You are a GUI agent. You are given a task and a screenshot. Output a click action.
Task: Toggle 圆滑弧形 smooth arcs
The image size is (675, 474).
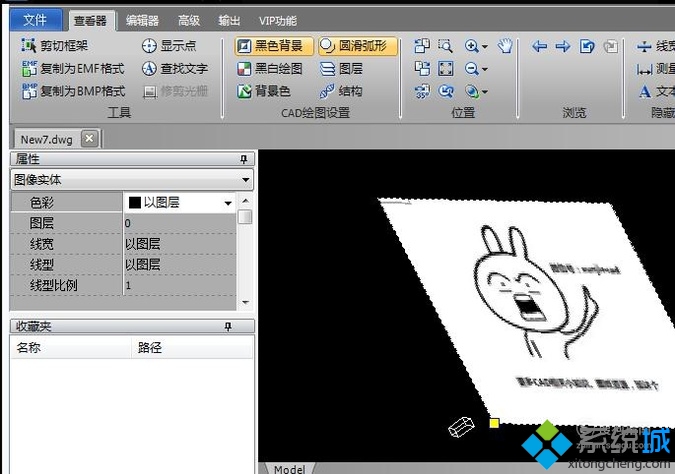pyautogui.click(x=357, y=46)
